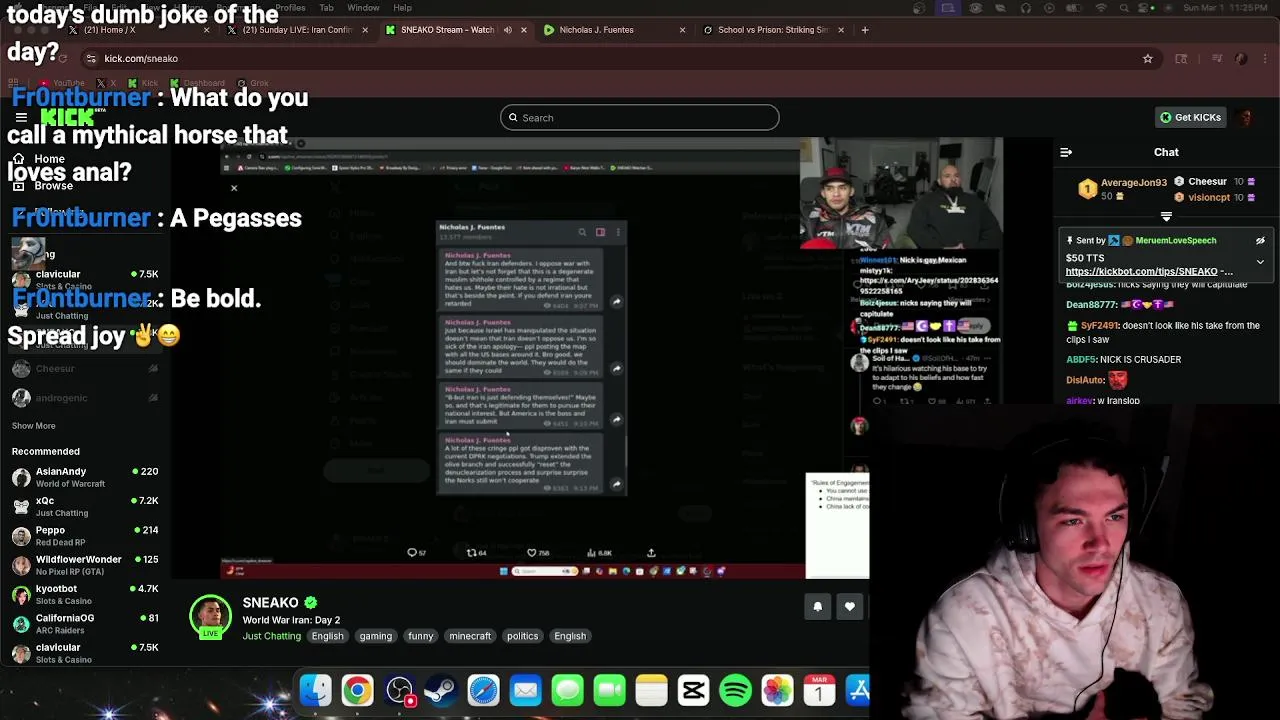Open Photos from the Dock
The width and height of the screenshot is (1280, 720).
point(777,690)
